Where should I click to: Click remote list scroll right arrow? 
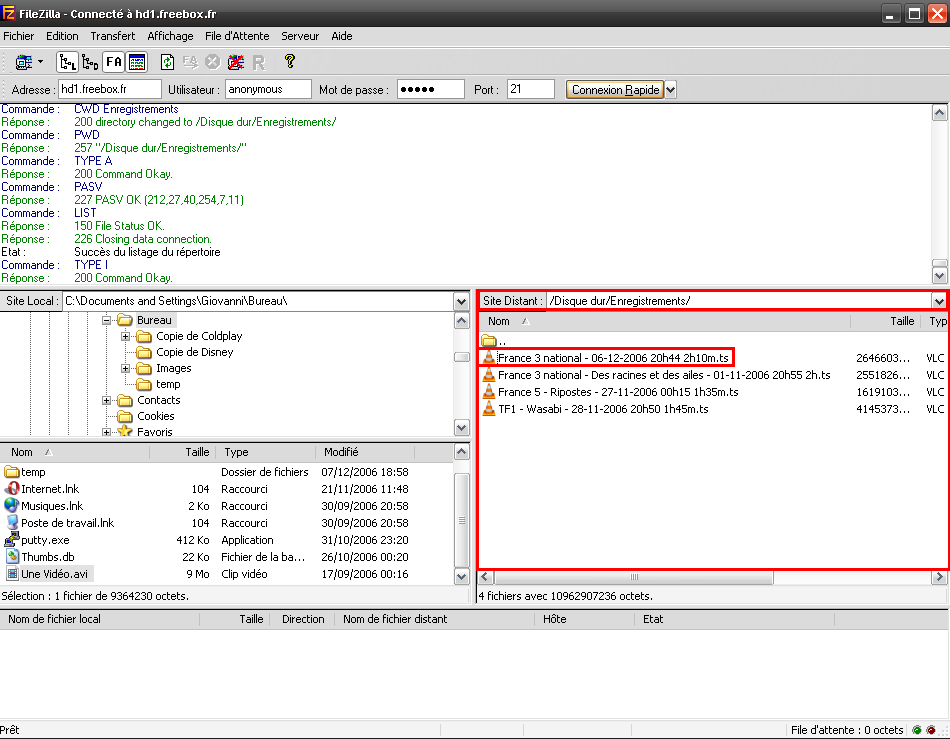click(x=939, y=577)
